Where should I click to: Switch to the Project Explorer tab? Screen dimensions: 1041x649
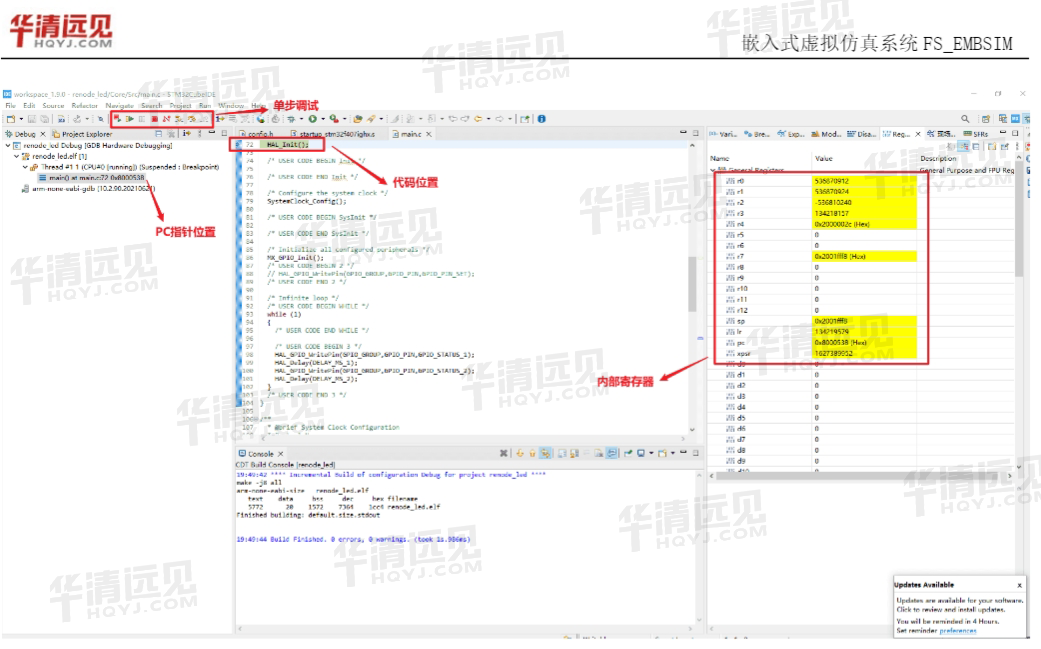pyautogui.click(x=86, y=133)
